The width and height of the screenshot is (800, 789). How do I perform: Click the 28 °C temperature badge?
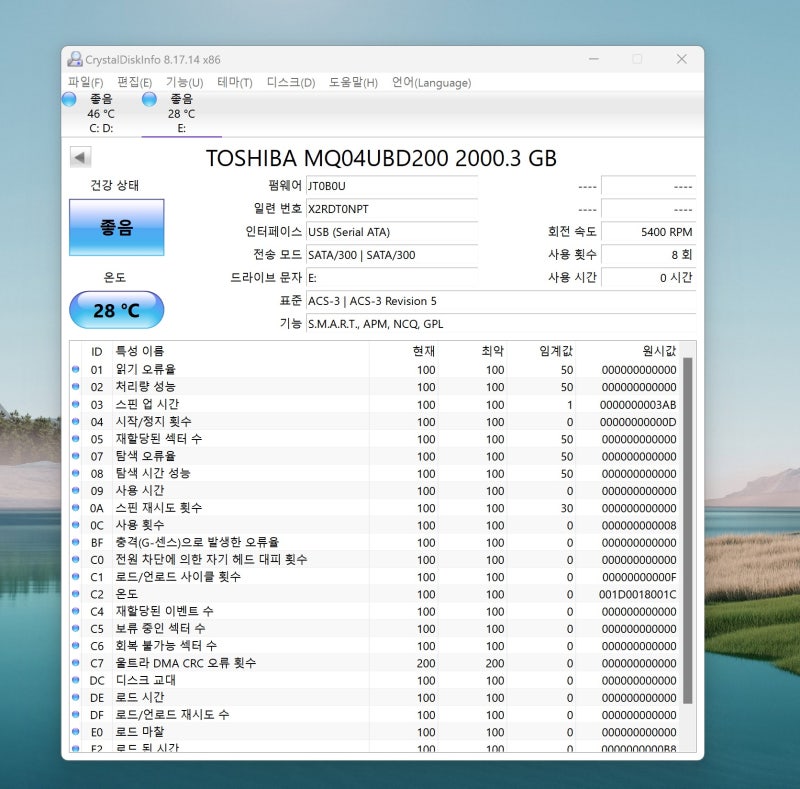click(x=115, y=310)
